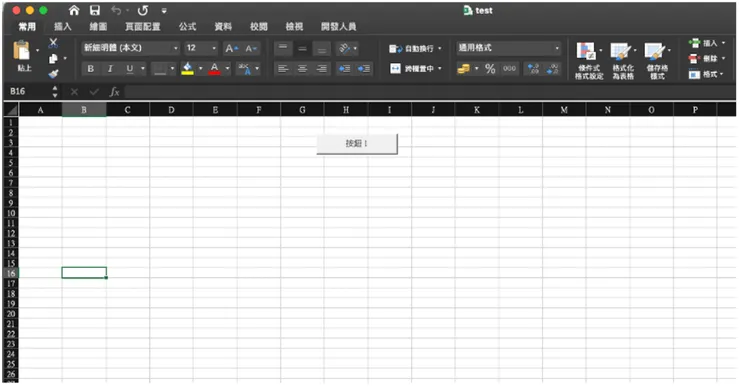Click the accounting currency coins icon
Screen dimensions: 740x387
point(463,69)
